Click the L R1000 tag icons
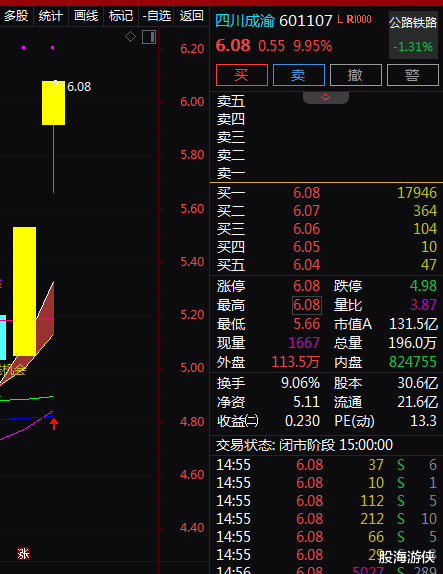The height and width of the screenshot is (574, 443). pyautogui.click(x=354, y=19)
